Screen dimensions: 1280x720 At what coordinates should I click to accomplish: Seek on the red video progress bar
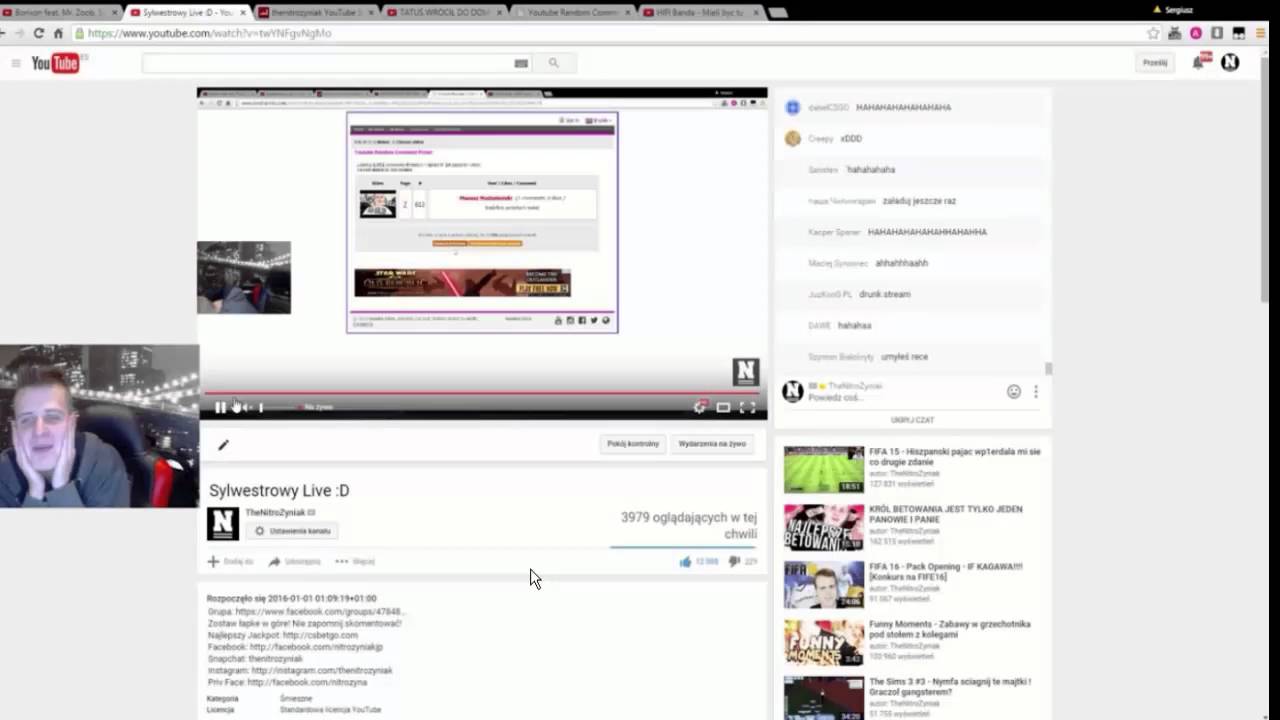pyautogui.click(x=482, y=393)
